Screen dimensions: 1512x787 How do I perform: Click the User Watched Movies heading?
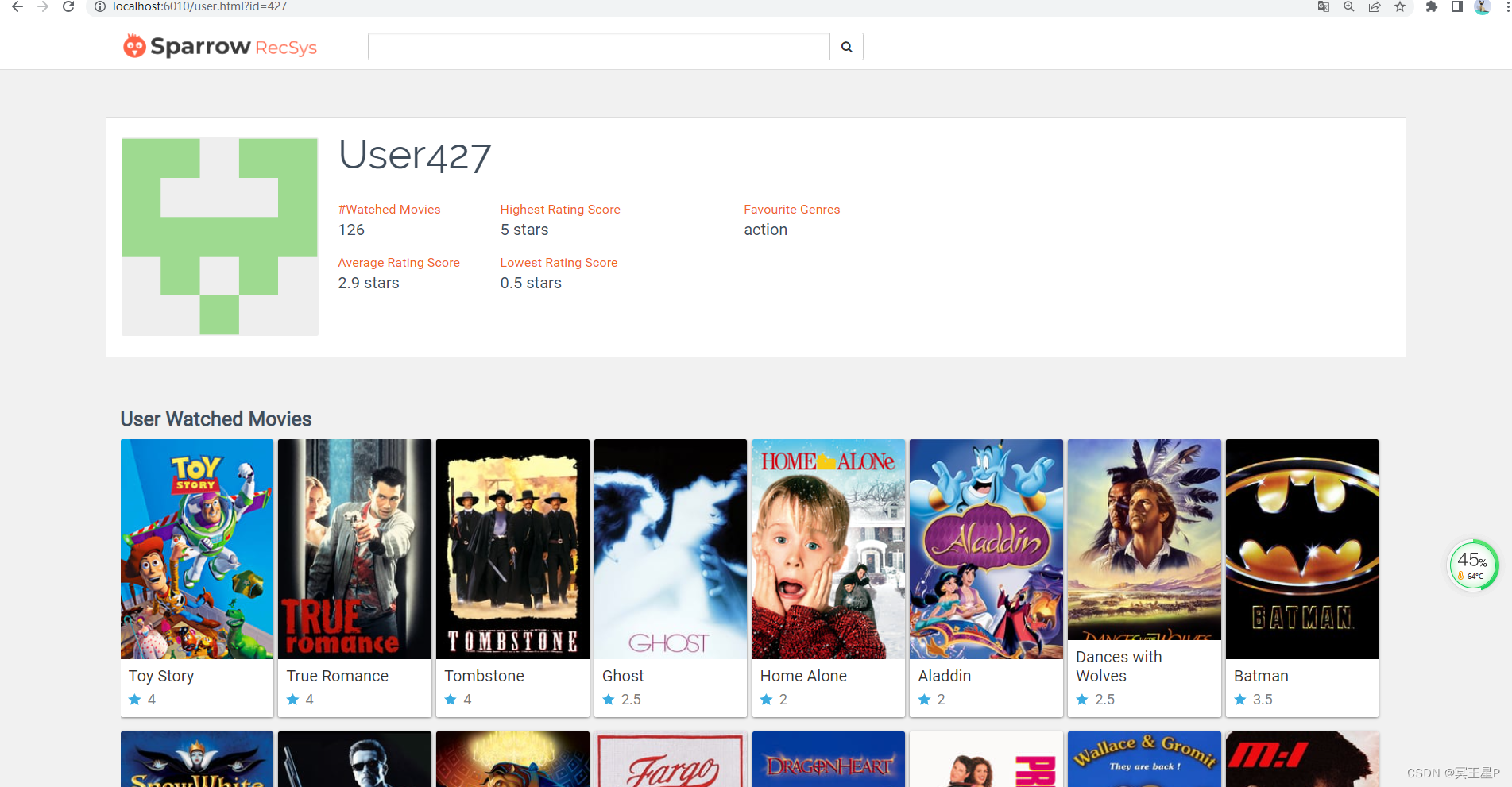[216, 419]
